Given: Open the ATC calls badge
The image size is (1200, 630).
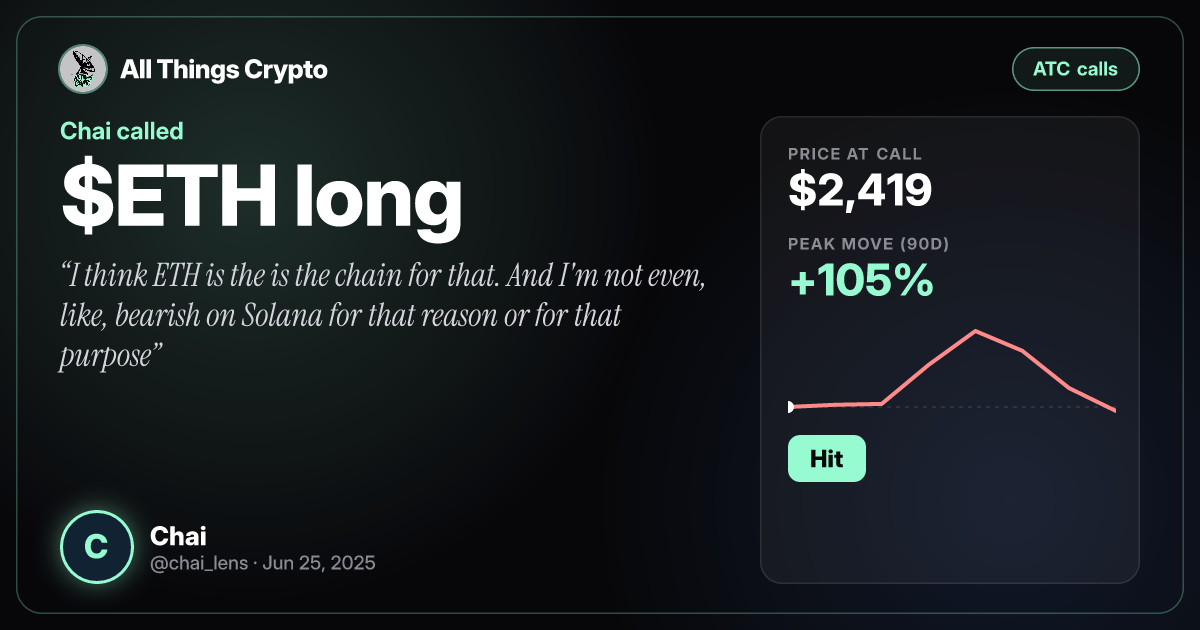Looking at the screenshot, I should click(1076, 70).
